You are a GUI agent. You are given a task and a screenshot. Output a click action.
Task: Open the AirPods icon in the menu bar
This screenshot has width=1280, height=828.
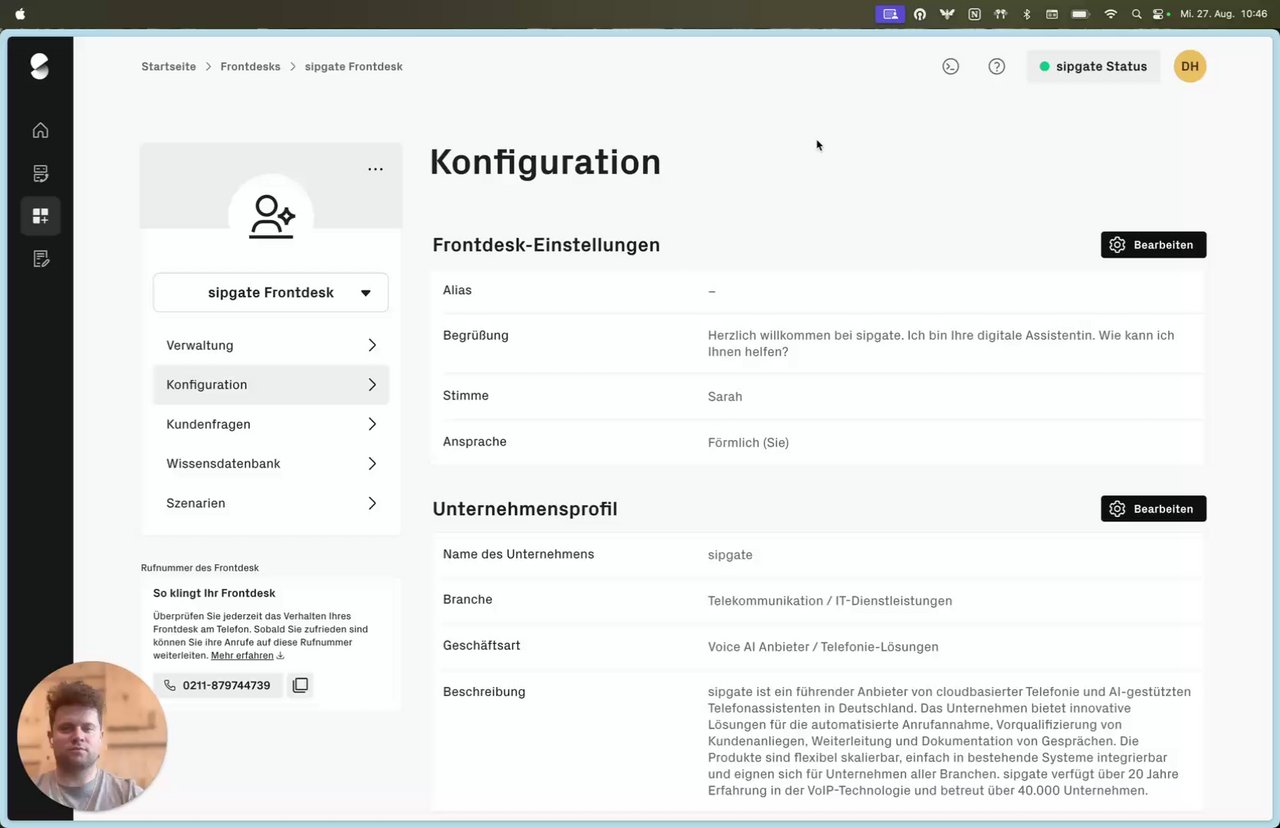1001,14
